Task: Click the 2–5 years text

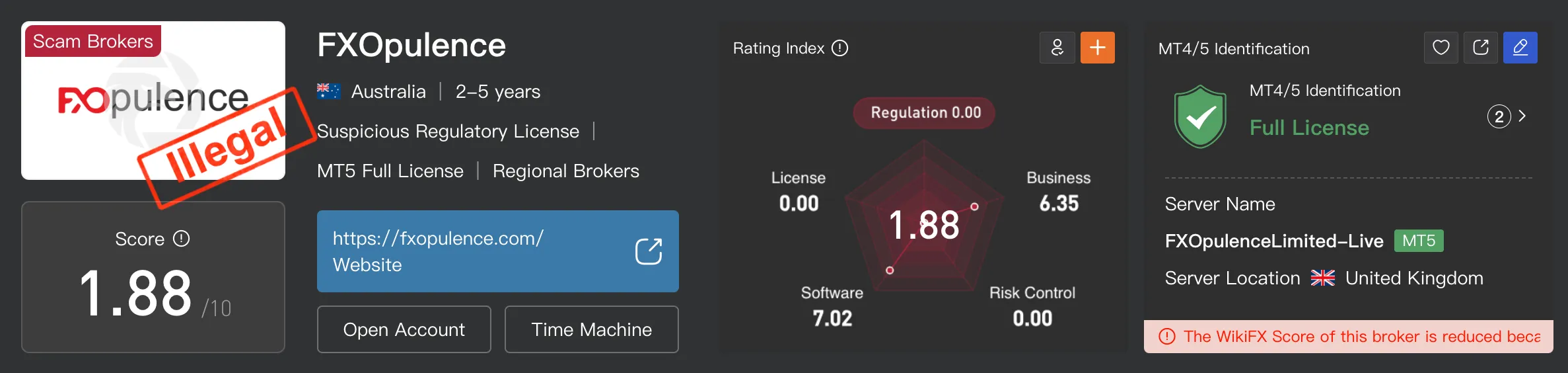Action: [x=498, y=91]
